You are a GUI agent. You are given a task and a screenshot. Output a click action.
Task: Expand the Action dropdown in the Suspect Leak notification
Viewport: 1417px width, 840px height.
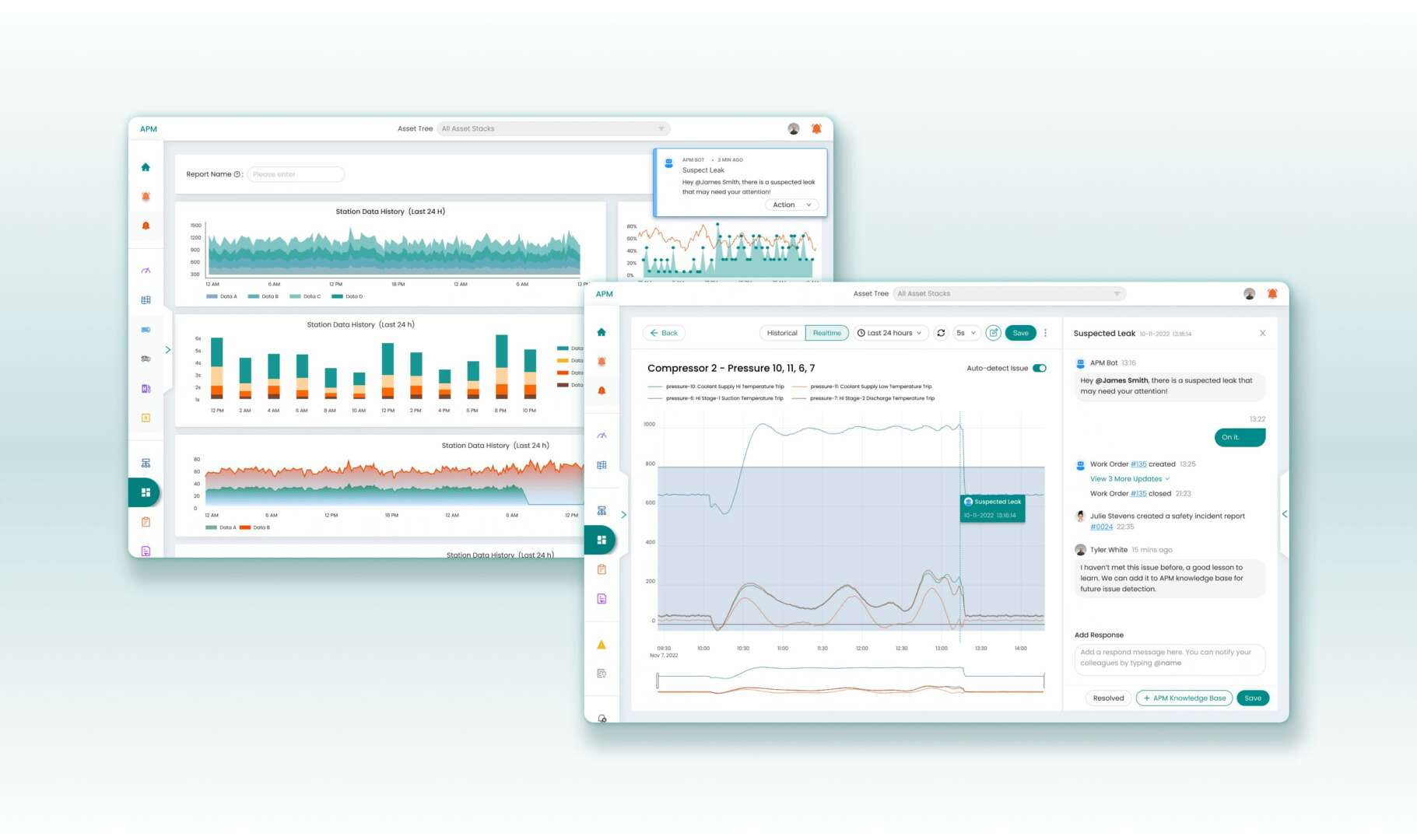coord(791,205)
